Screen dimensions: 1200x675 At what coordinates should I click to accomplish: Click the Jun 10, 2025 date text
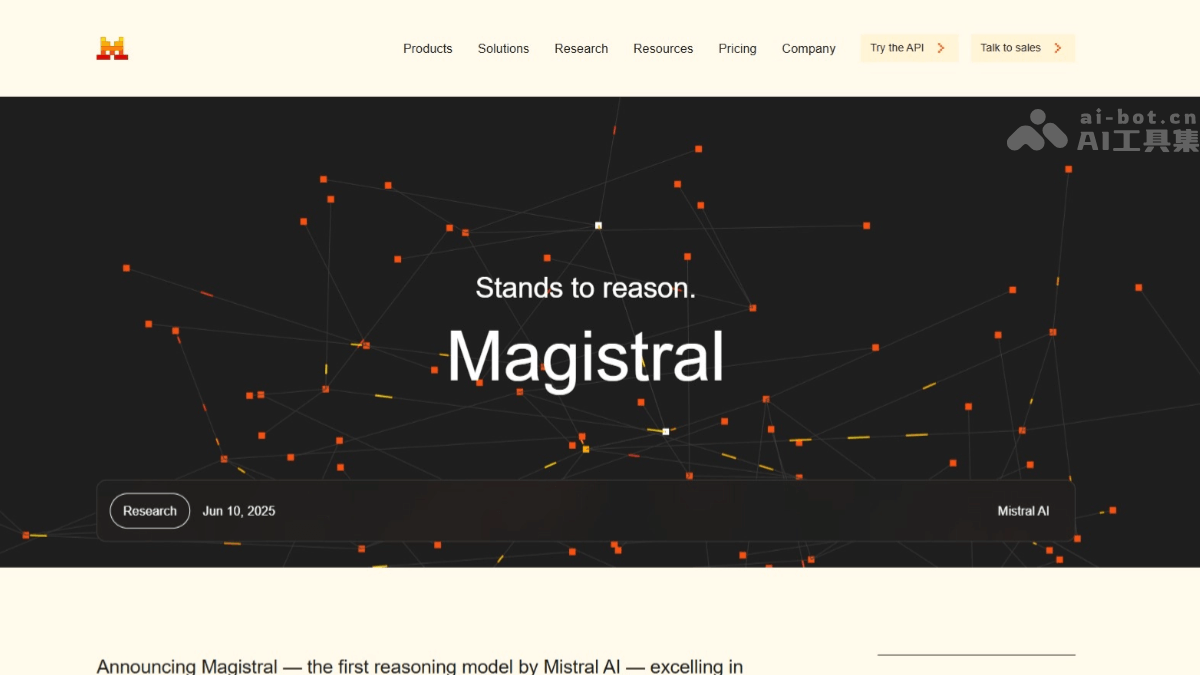[239, 510]
